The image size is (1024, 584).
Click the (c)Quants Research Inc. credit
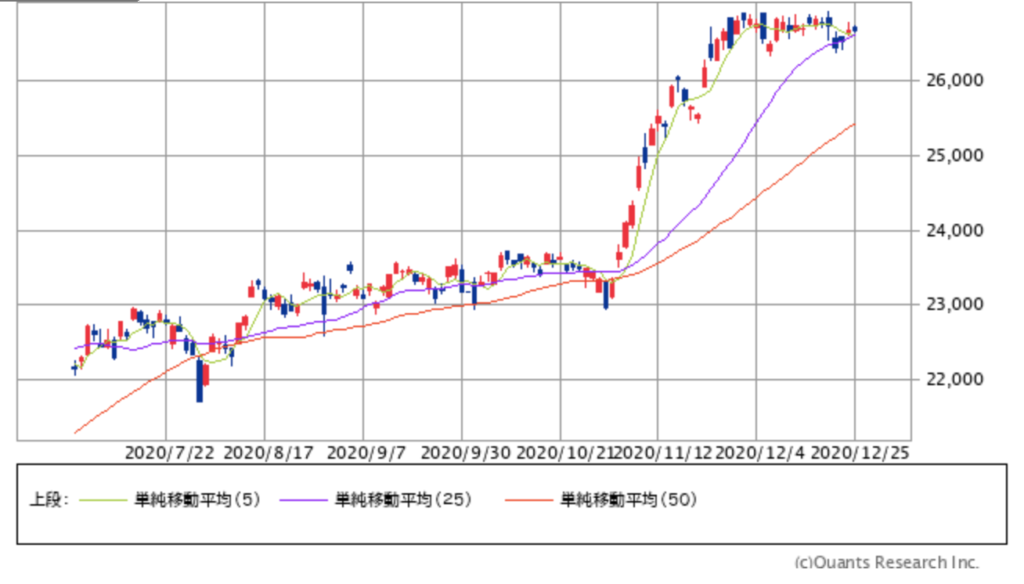[x=887, y=562]
